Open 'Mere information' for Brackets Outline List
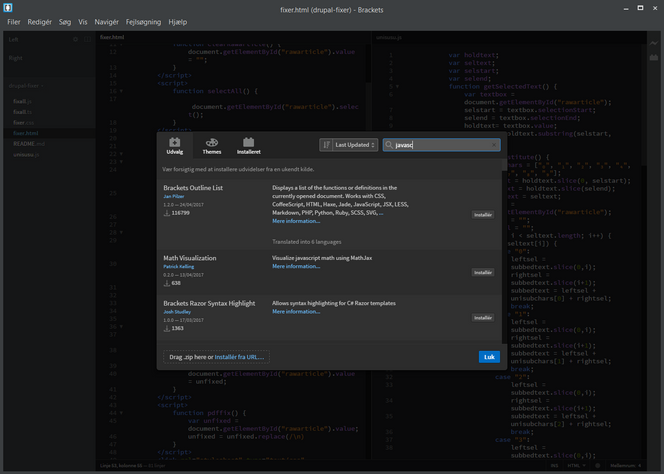664x474 pixels. click(296, 221)
